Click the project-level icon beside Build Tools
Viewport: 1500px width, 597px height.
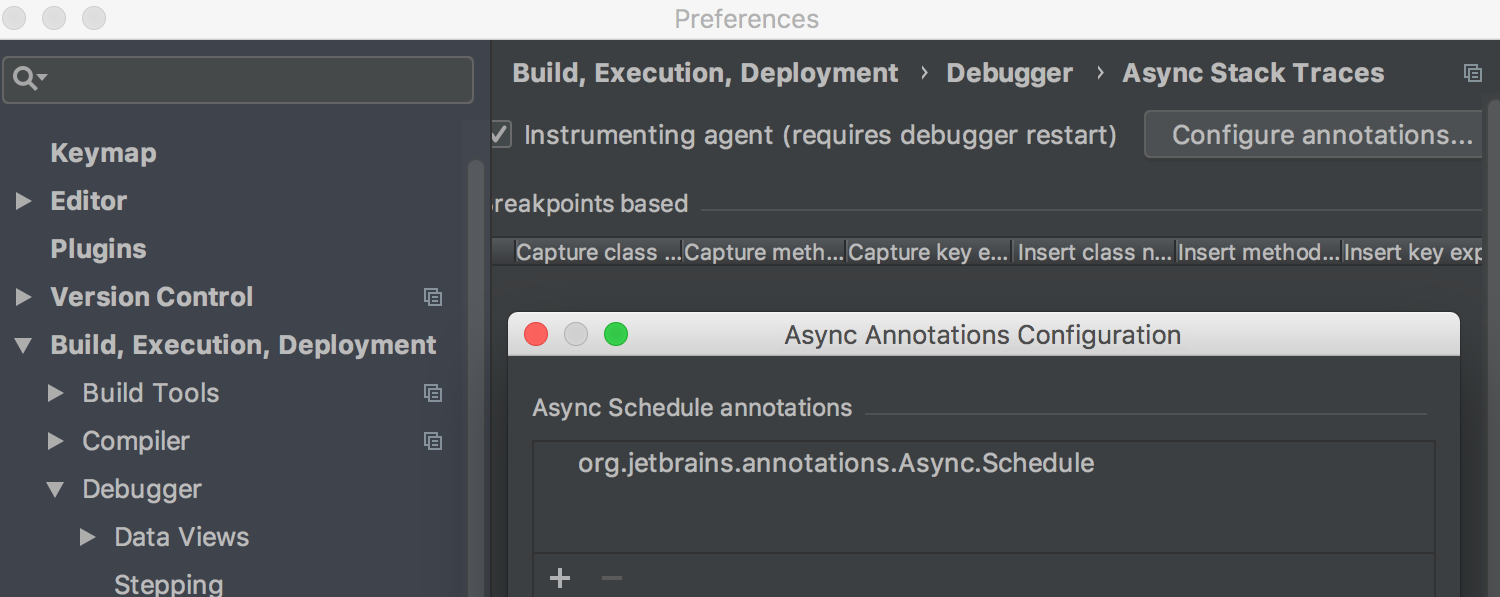(x=433, y=393)
